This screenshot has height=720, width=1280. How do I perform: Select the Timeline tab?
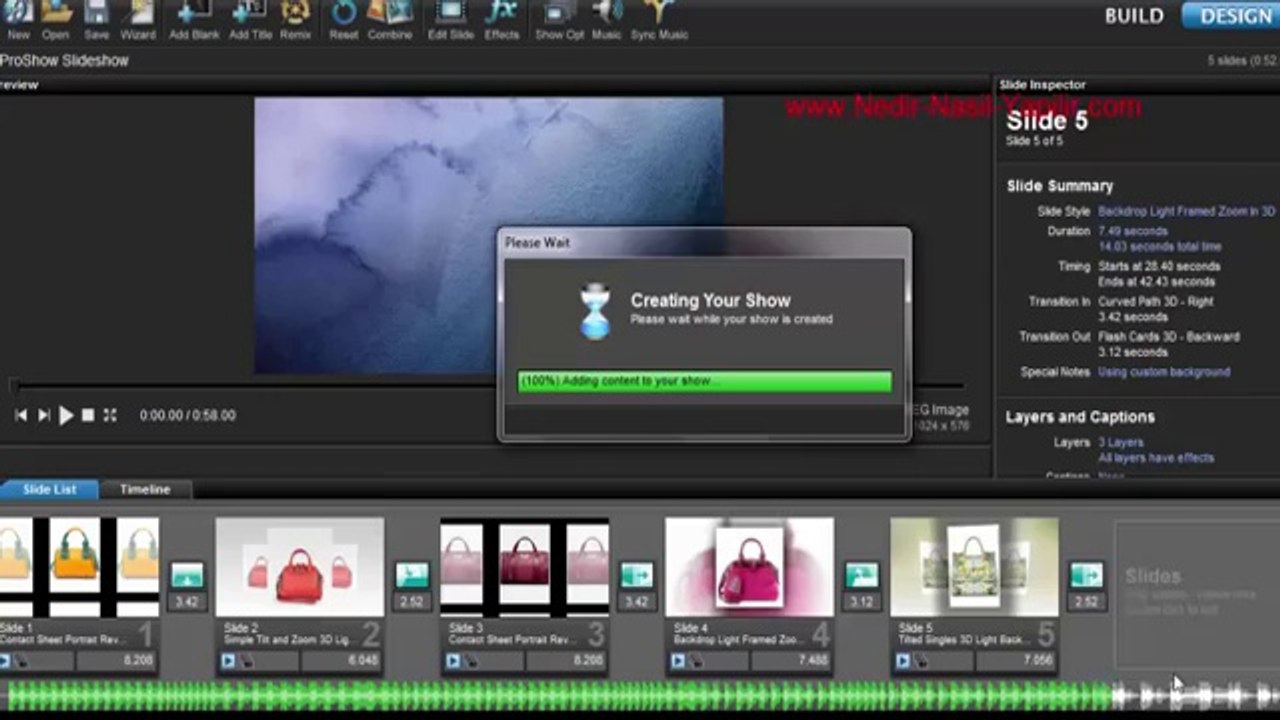(145, 489)
